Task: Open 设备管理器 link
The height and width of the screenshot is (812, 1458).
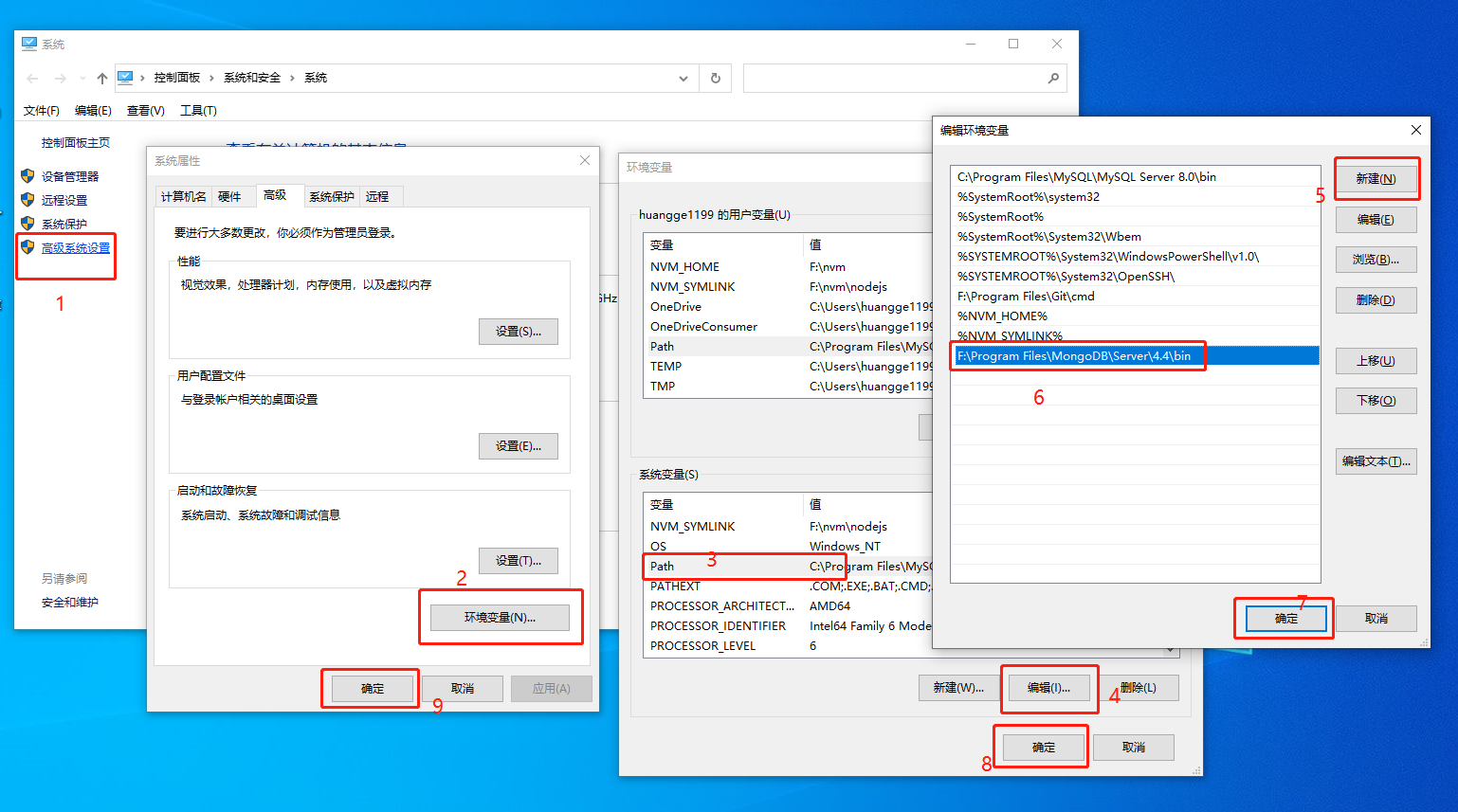Action: [70, 177]
